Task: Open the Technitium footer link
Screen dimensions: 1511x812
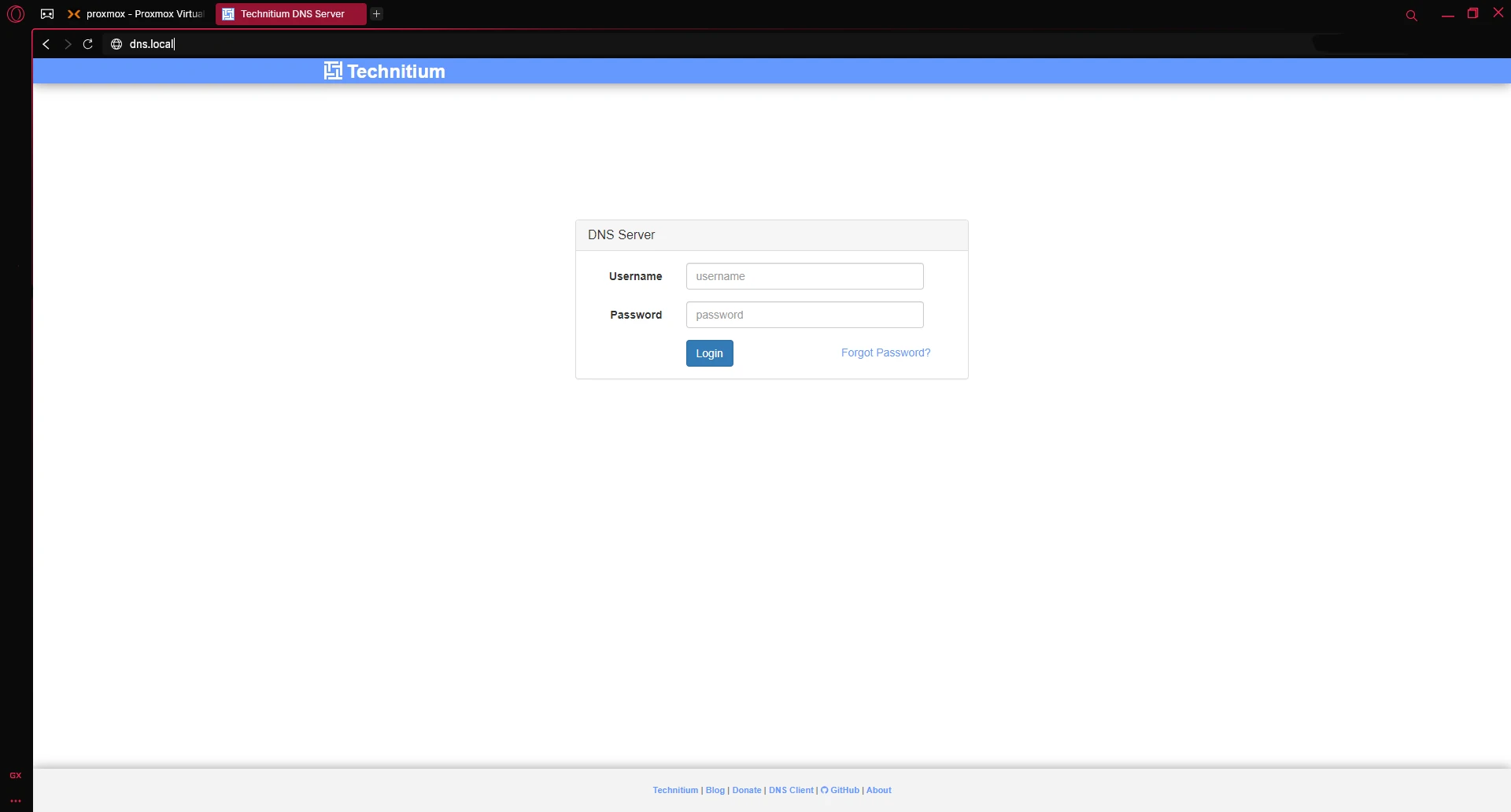Action: click(675, 790)
